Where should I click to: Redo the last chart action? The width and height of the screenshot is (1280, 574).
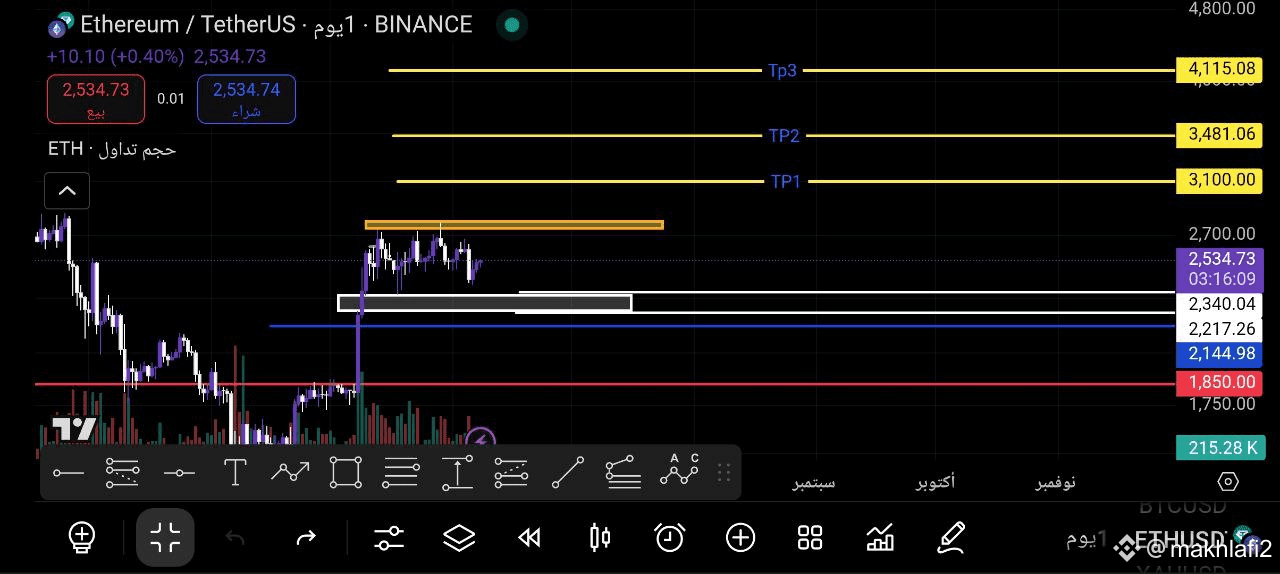pos(306,538)
